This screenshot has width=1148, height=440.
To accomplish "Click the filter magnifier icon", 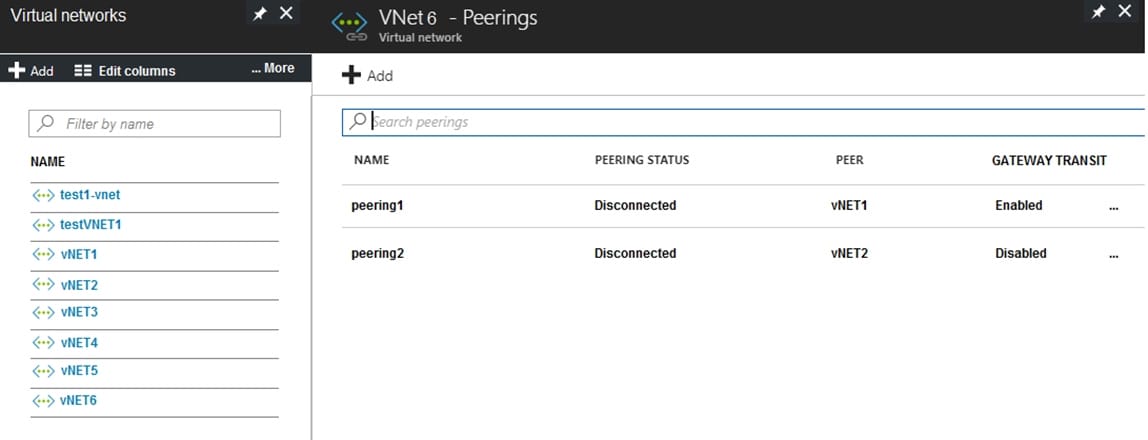I will tap(46, 124).
